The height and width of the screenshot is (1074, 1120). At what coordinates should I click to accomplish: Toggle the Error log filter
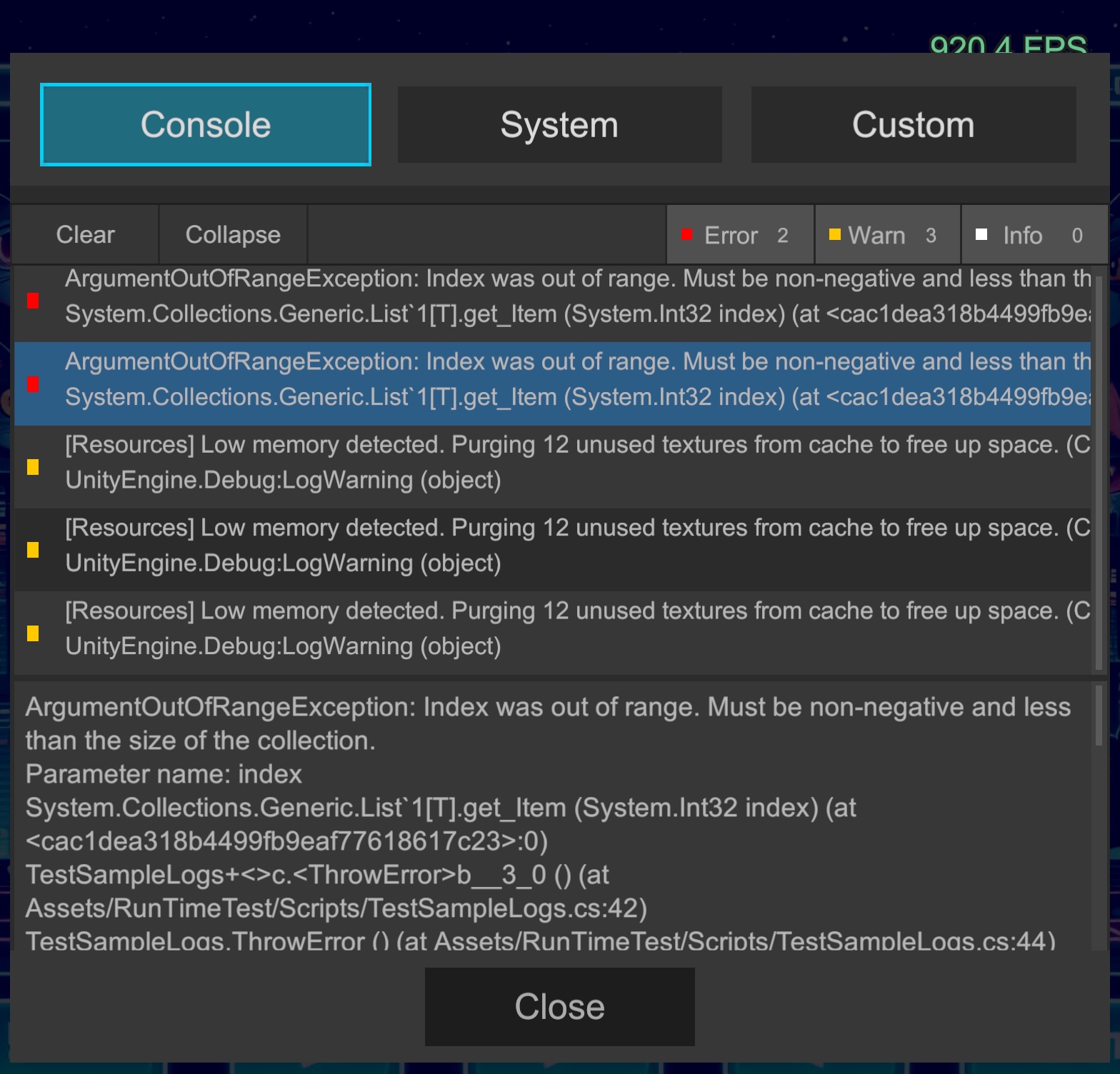click(740, 235)
